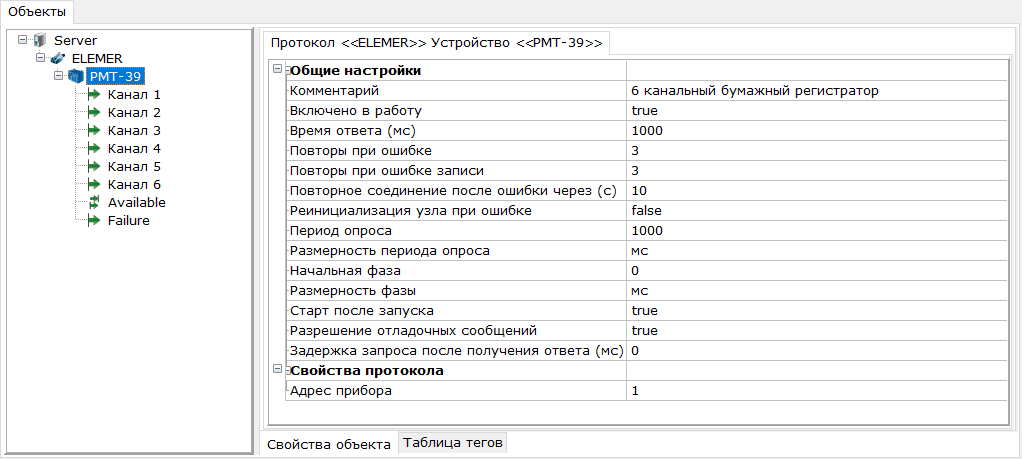This screenshot has height=459, width=1022.
Task: Select Канал 3 label in tree
Action: pos(134,130)
